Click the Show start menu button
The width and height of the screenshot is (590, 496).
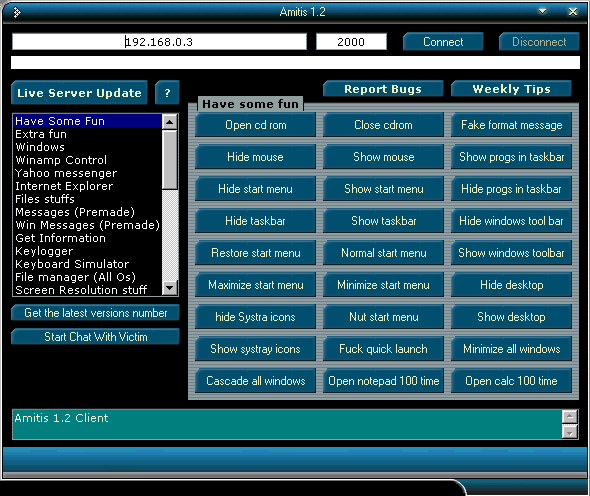point(383,189)
